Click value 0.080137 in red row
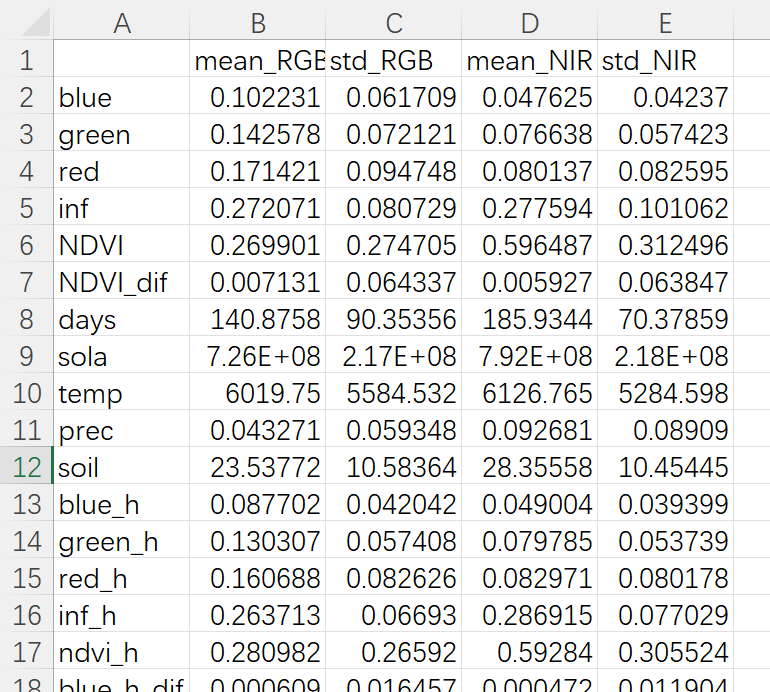Image resolution: width=770 pixels, height=692 pixels. [x=529, y=171]
